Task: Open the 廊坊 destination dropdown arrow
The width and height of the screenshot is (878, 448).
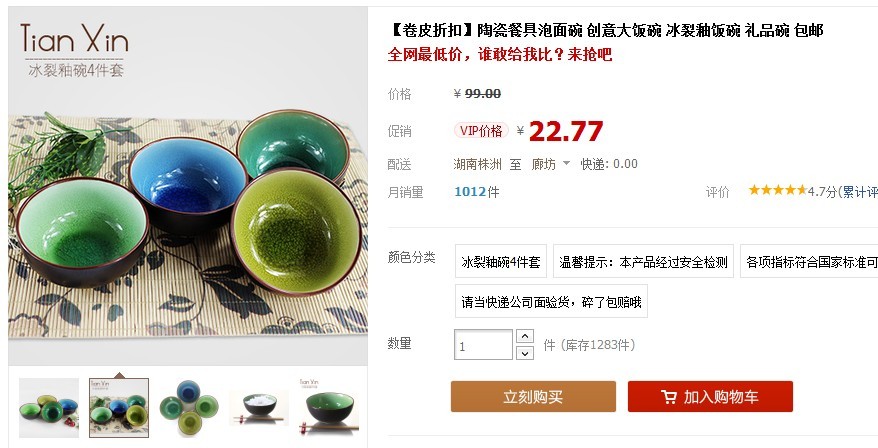Action: [566, 164]
